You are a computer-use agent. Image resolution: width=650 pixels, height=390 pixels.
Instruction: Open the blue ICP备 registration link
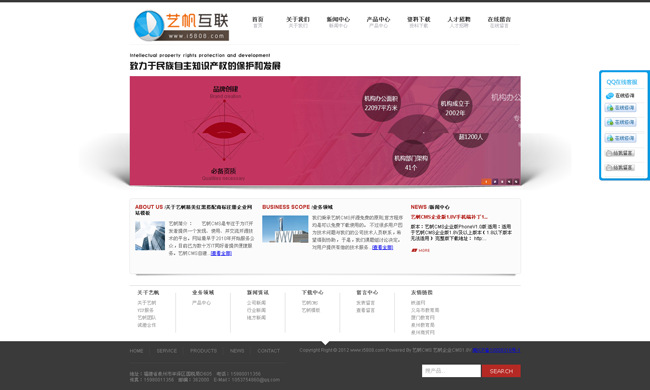click(x=496, y=350)
